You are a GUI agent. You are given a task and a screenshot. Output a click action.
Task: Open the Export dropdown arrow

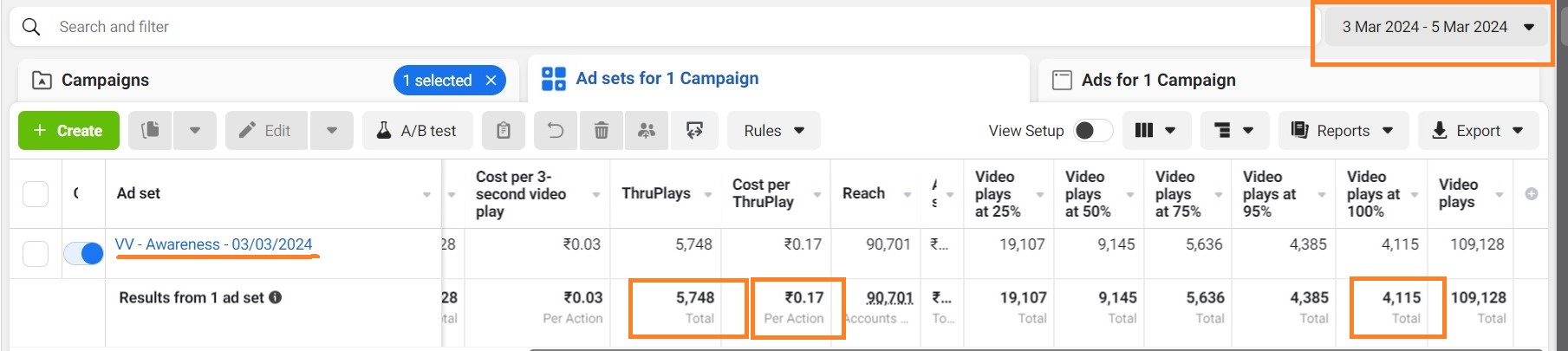click(1518, 131)
